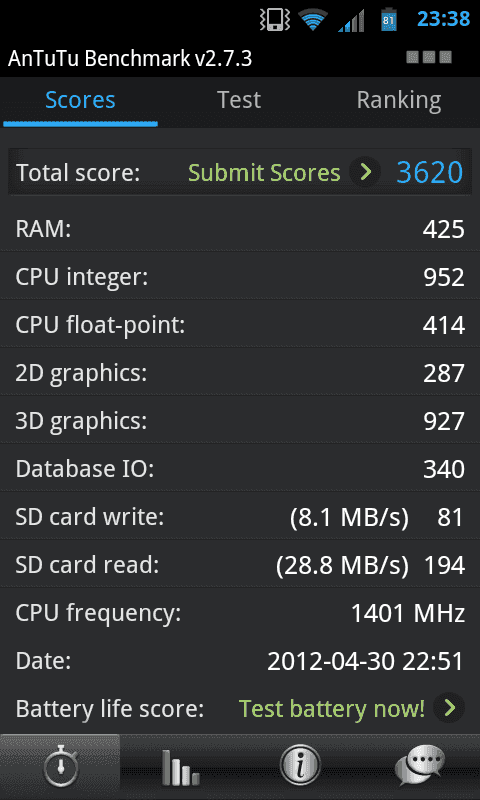Switch to the Ranking tab
480x800 pixels.
399,100
